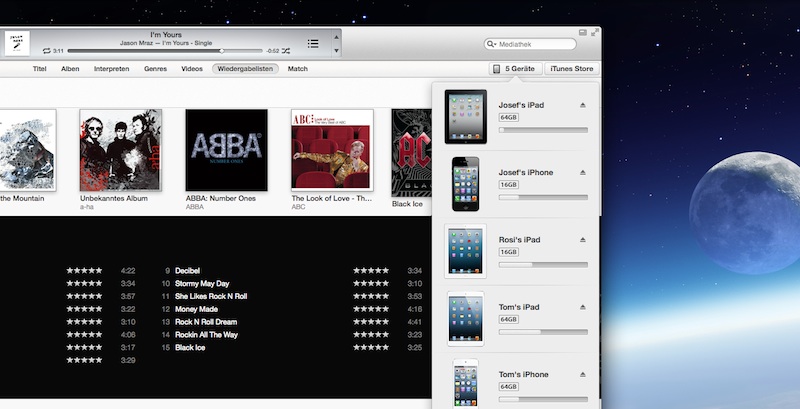Viewport: 800px width, 409px height.
Task: Select track 12 Money Made
Action: click(x=196, y=309)
